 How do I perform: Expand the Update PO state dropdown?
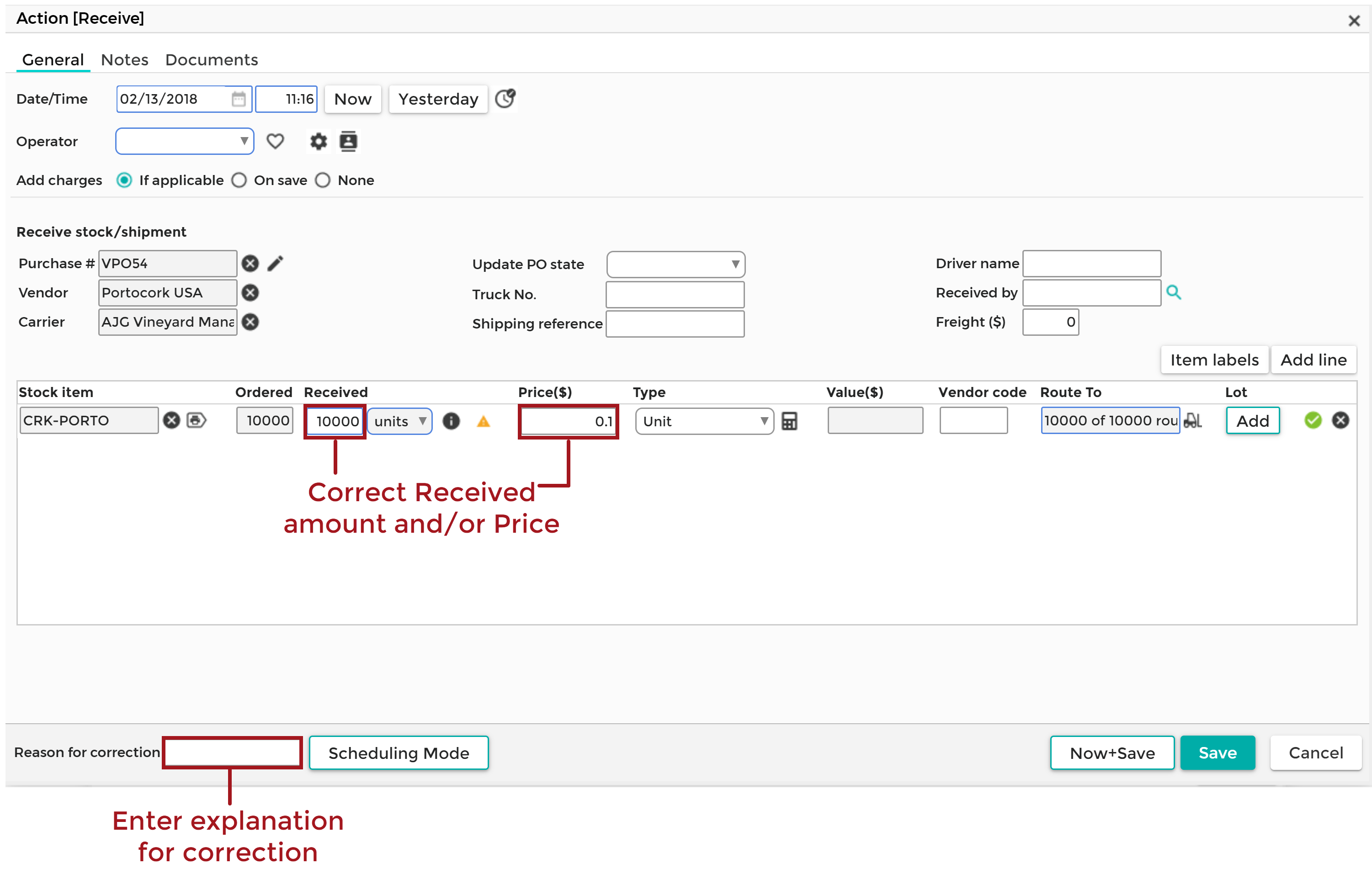point(676,264)
